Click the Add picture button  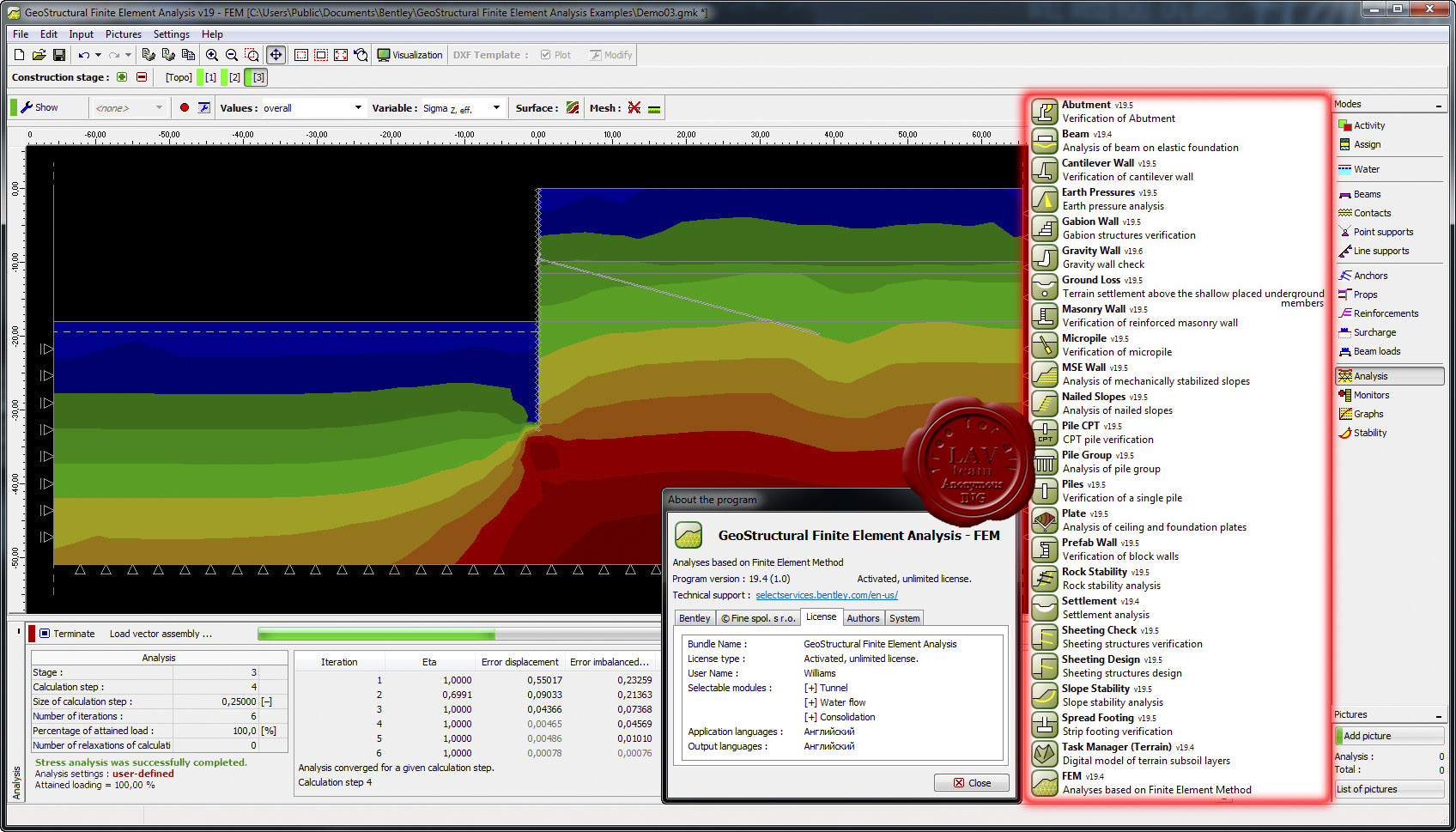click(1389, 736)
